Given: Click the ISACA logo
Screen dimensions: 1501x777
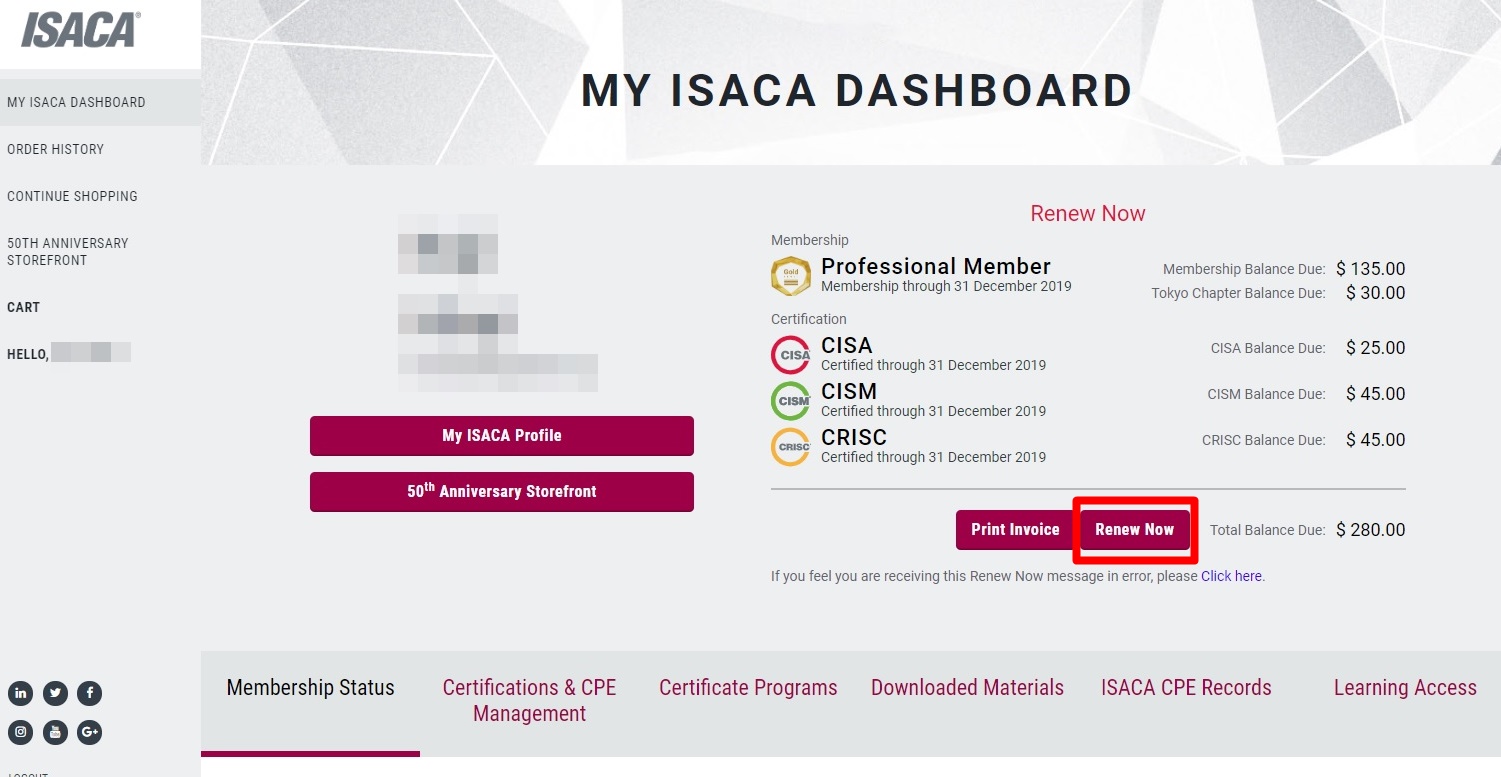Looking at the screenshot, I should [81, 30].
